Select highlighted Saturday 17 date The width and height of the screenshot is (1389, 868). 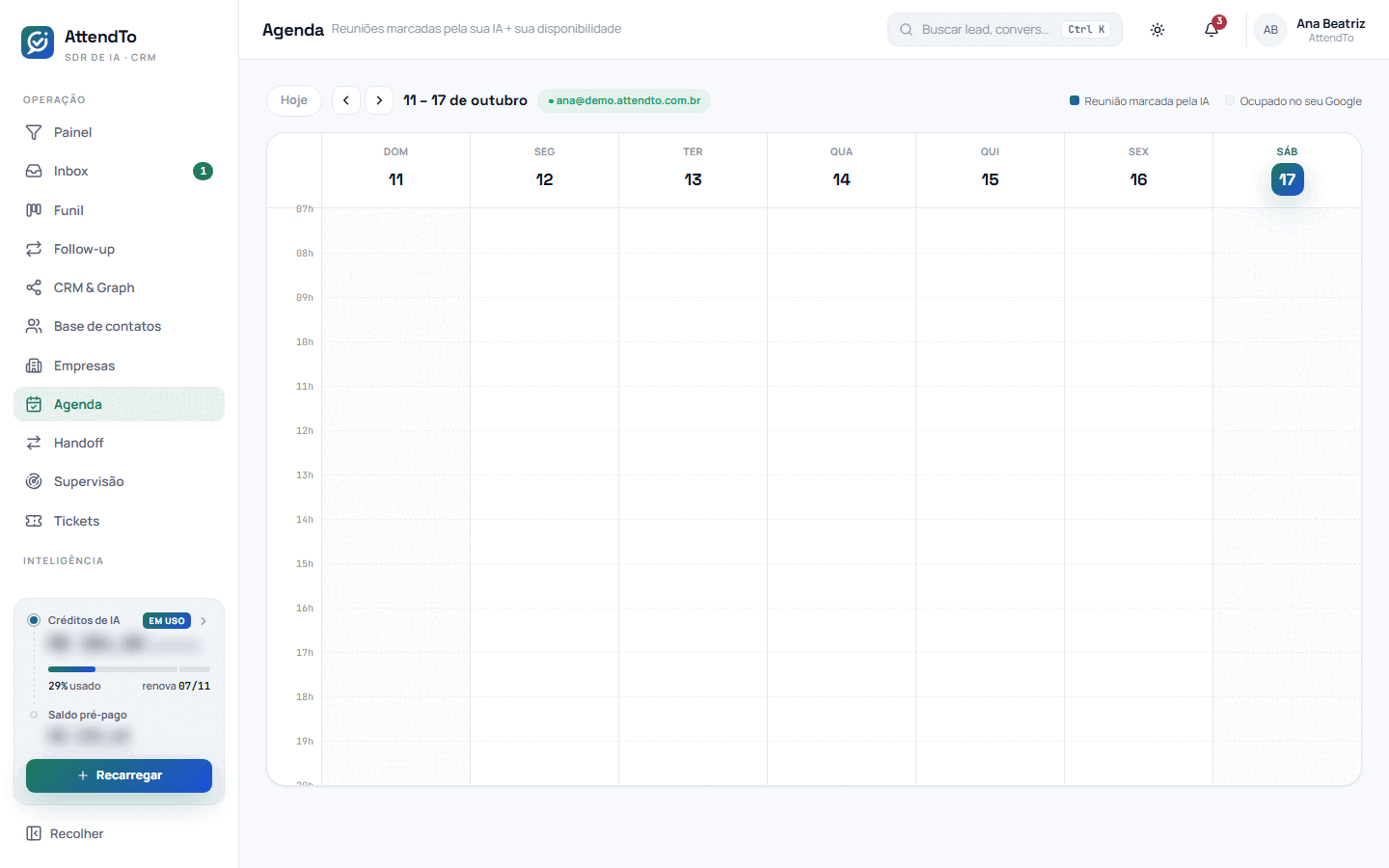coord(1287,179)
